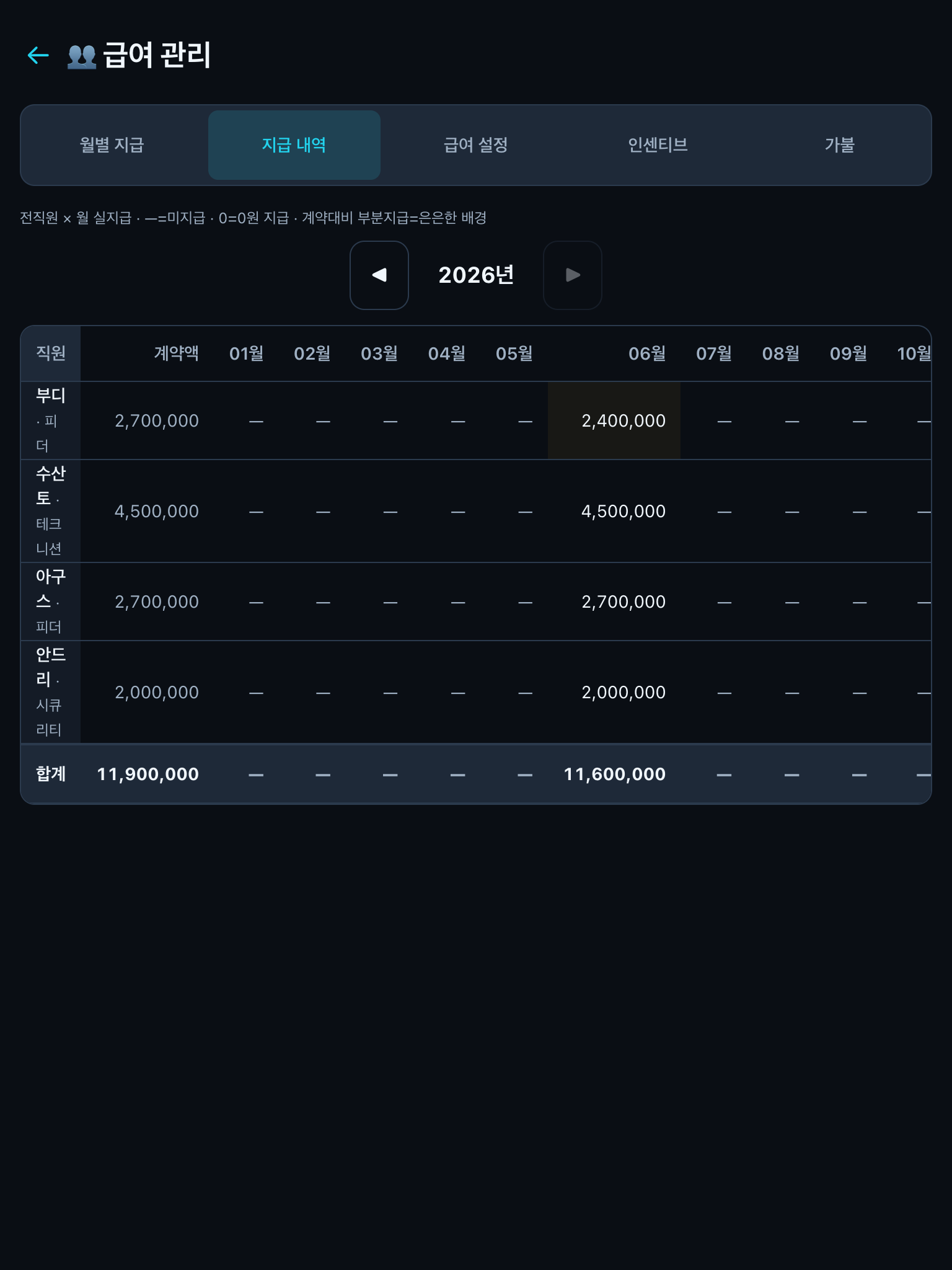Switch to the 가불 tab
Screen dimensions: 952x1270
[840, 145]
